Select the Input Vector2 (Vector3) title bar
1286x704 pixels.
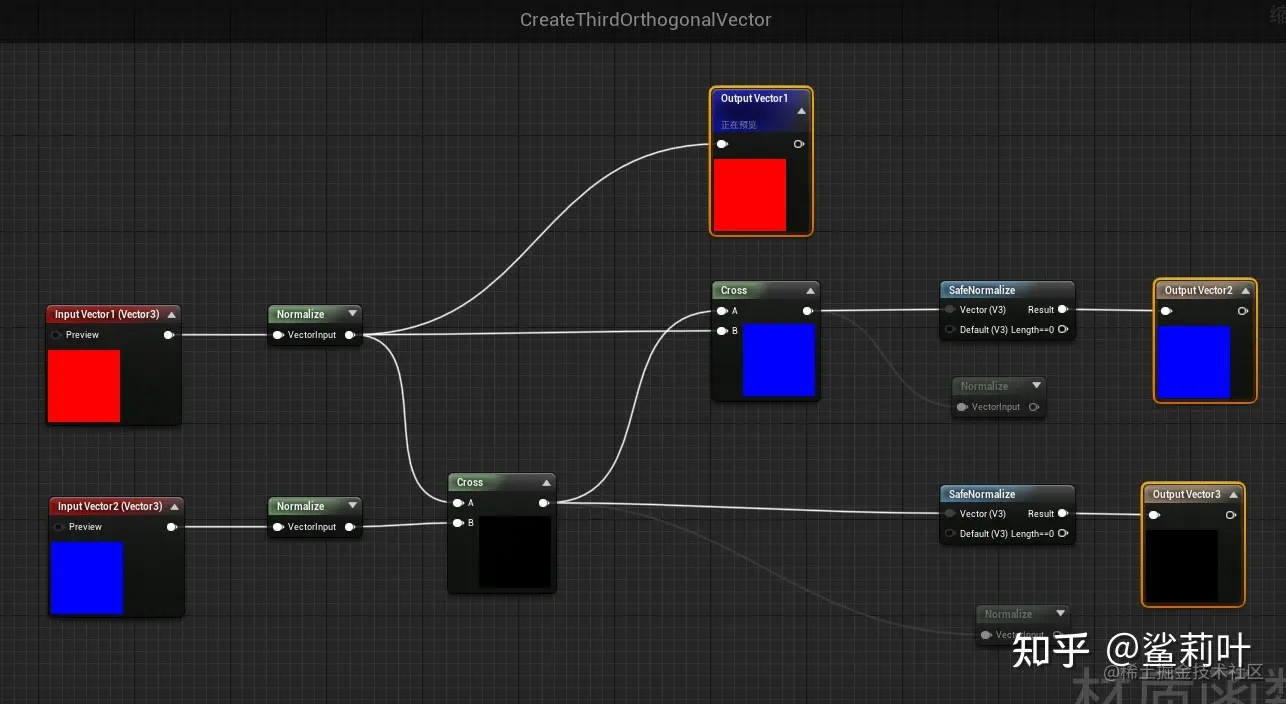(116, 506)
